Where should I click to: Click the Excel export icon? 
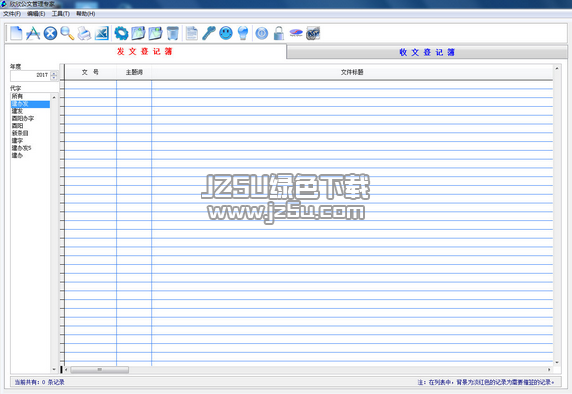pyautogui.click(x=101, y=33)
